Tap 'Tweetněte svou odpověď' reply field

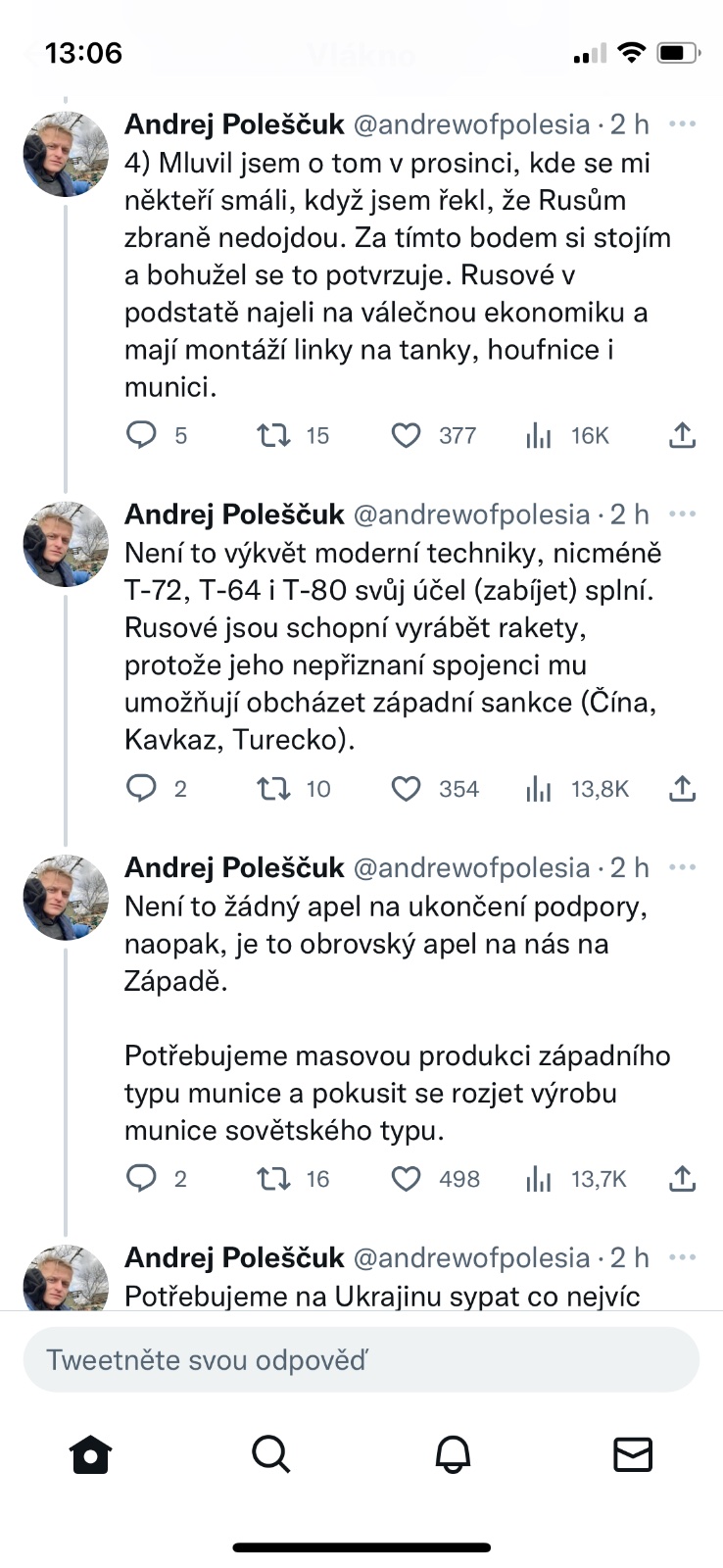[x=361, y=1360]
